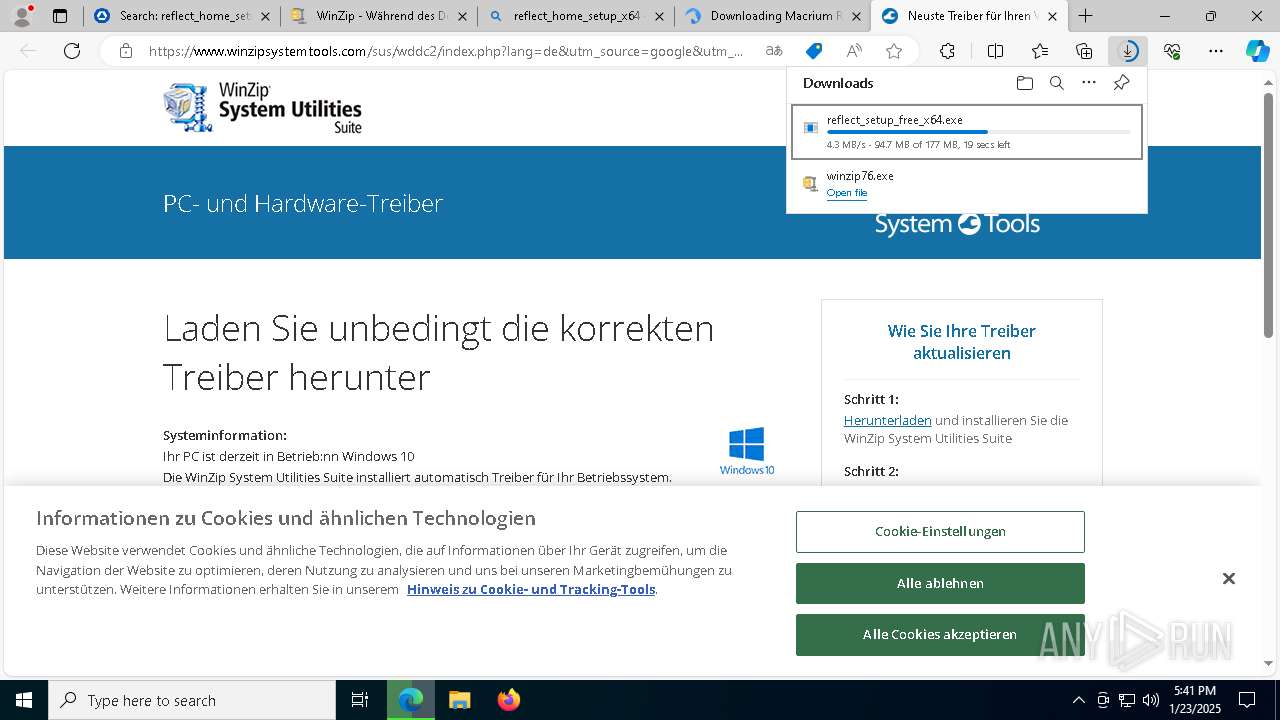Pin the Downloads panel
This screenshot has height=720, width=1280.
pyautogui.click(x=1121, y=83)
